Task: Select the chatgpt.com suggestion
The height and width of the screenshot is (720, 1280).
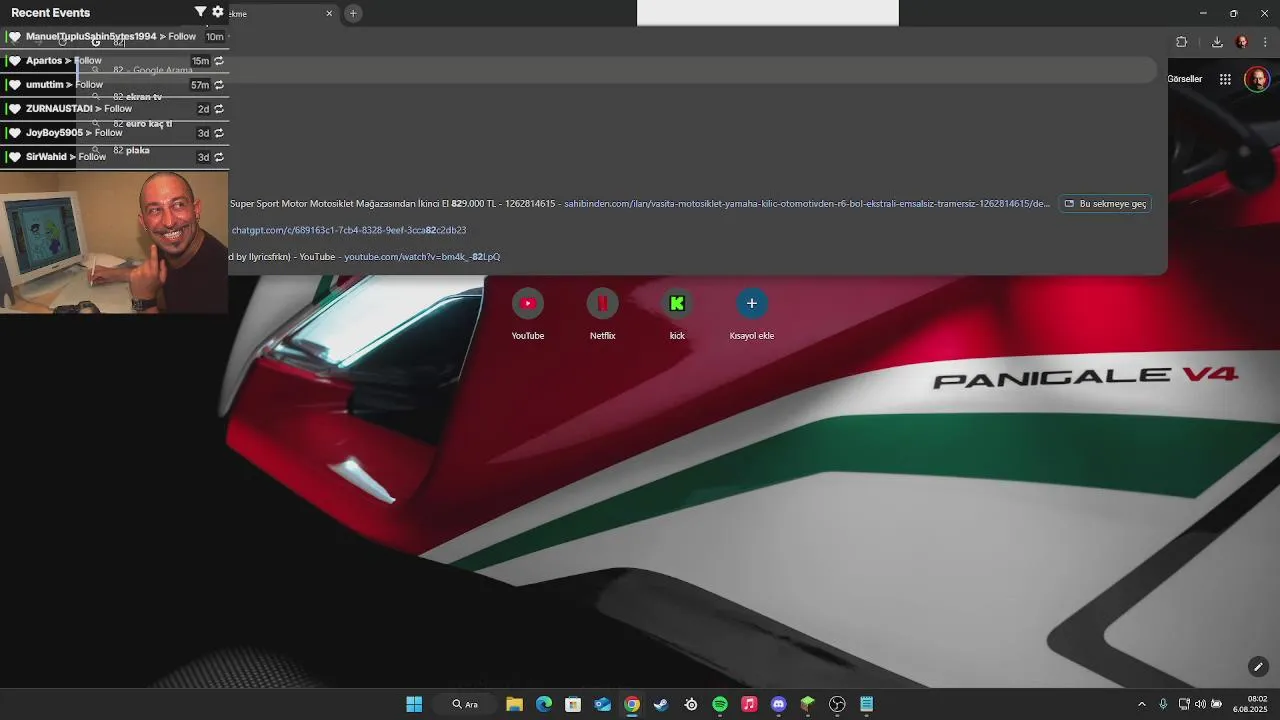Action: [349, 230]
